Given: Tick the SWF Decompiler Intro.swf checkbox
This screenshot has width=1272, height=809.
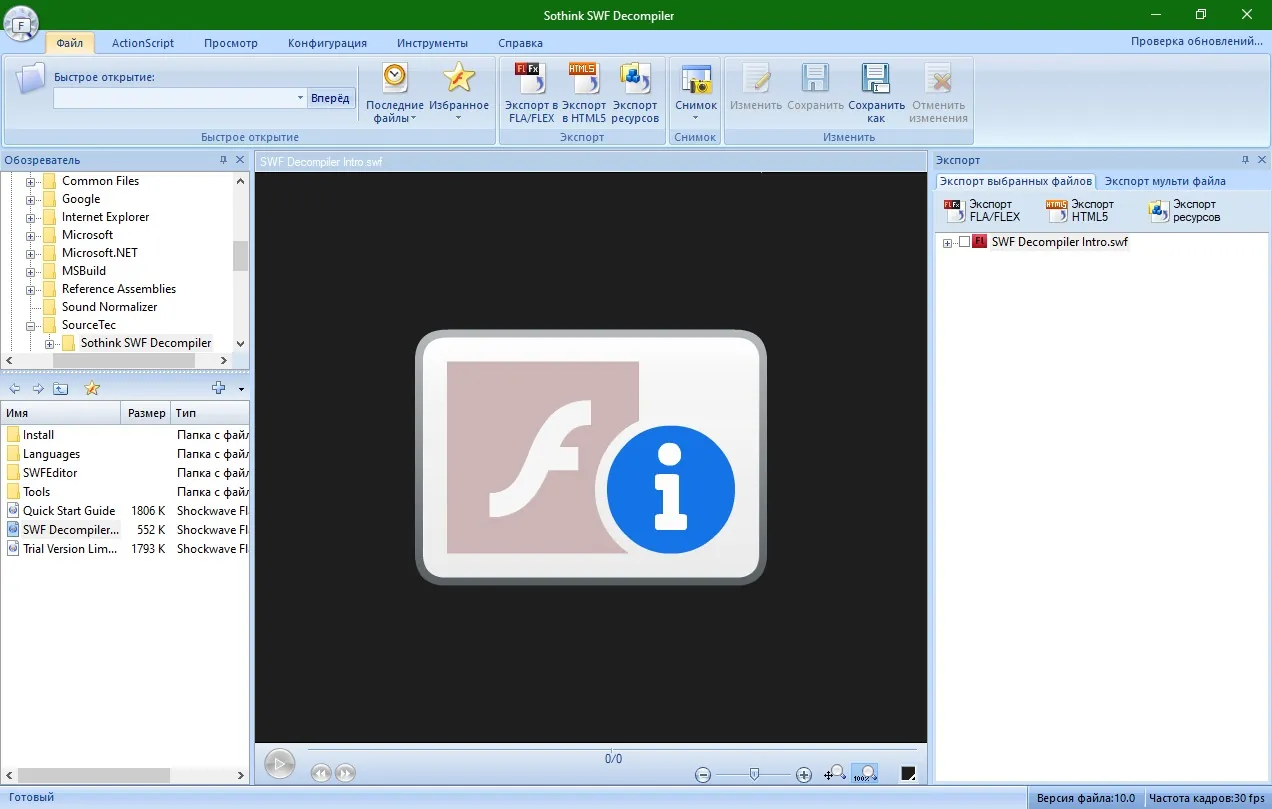Looking at the screenshot, I should [964, 242].
